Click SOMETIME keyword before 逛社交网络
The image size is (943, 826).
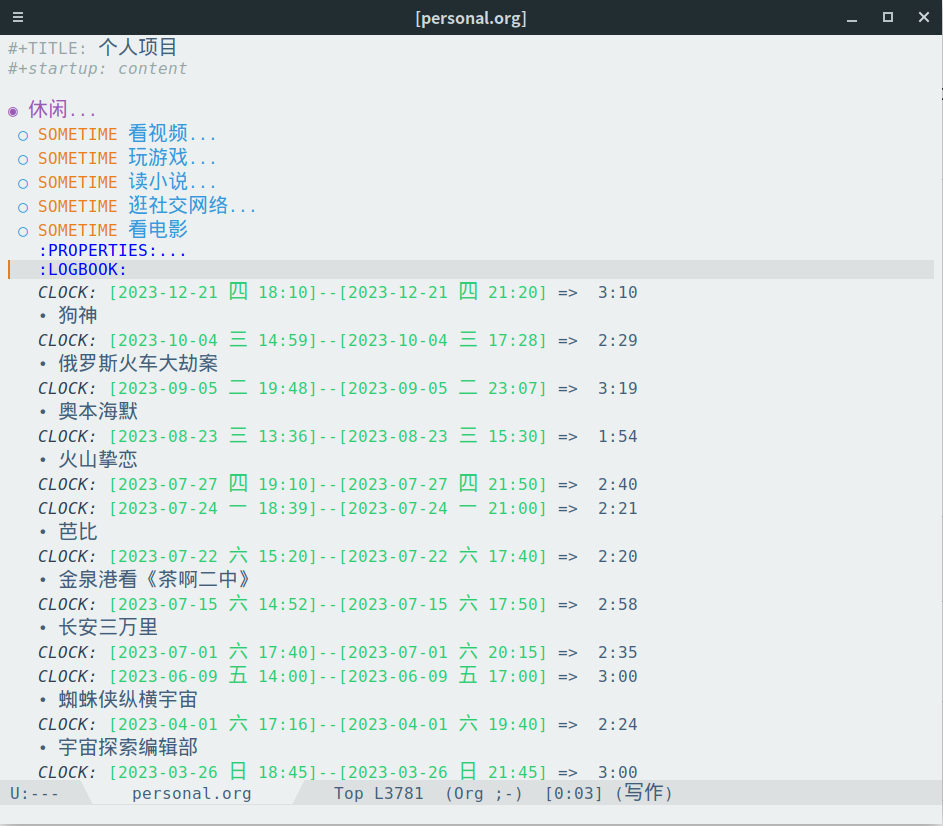point(78,207)
